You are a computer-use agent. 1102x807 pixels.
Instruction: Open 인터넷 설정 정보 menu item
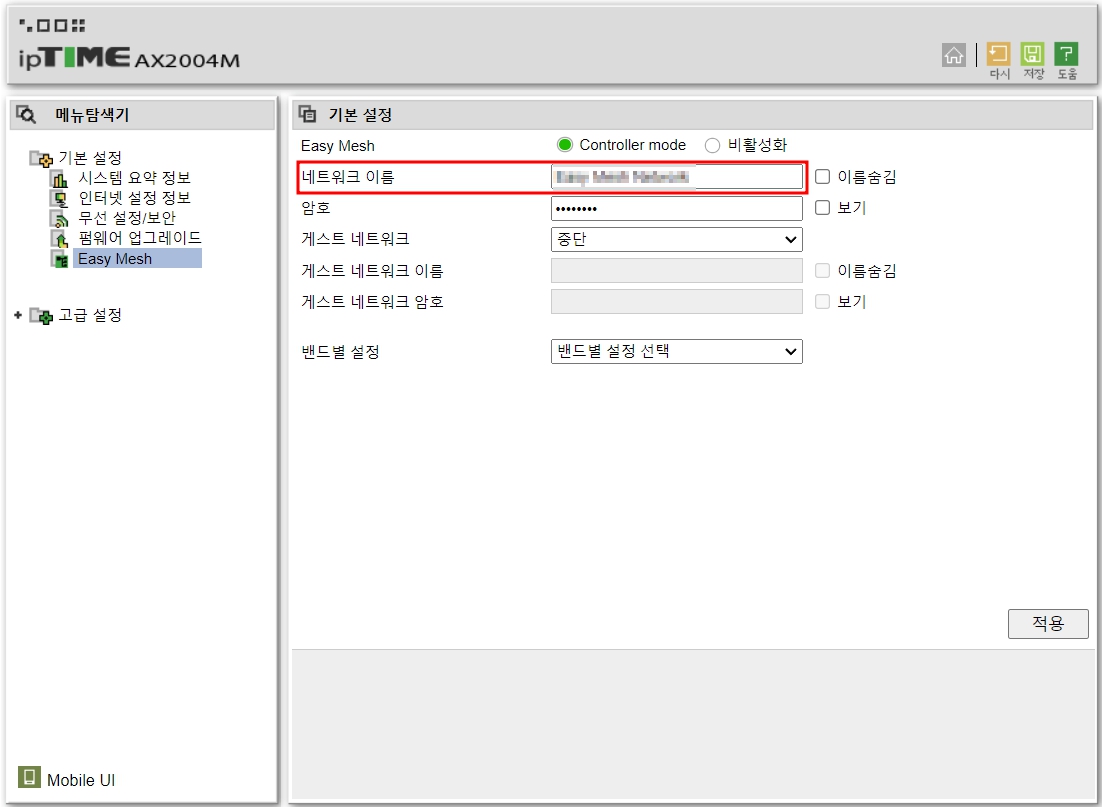(x=134, y=198)
